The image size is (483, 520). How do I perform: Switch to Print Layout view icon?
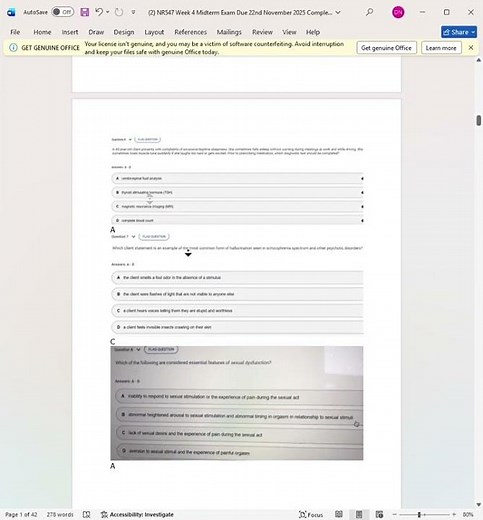(x=359, y=514)
